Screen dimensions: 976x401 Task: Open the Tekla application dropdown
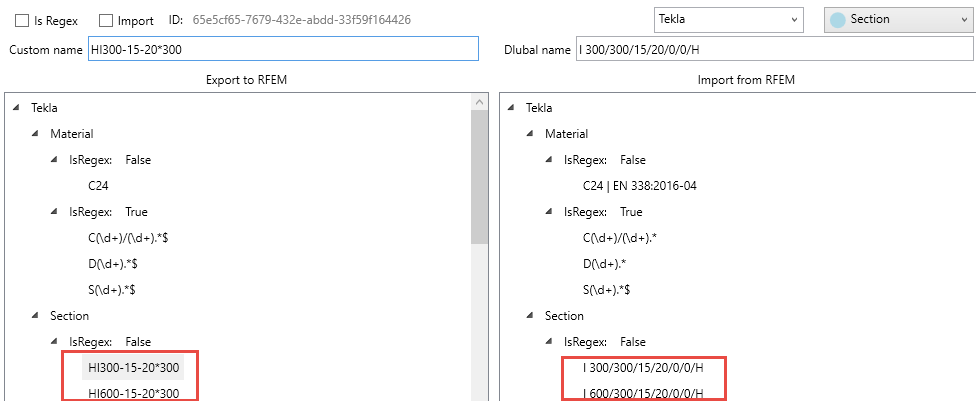(729, 19)
